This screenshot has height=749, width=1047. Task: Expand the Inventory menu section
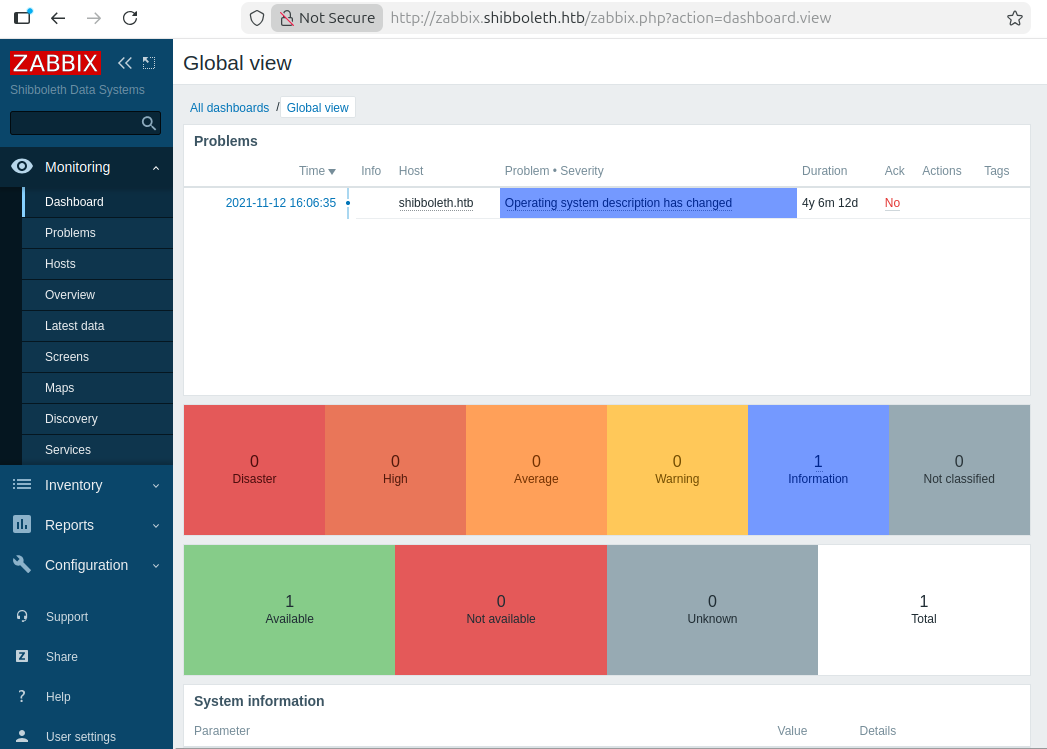(x=156, y=485)
